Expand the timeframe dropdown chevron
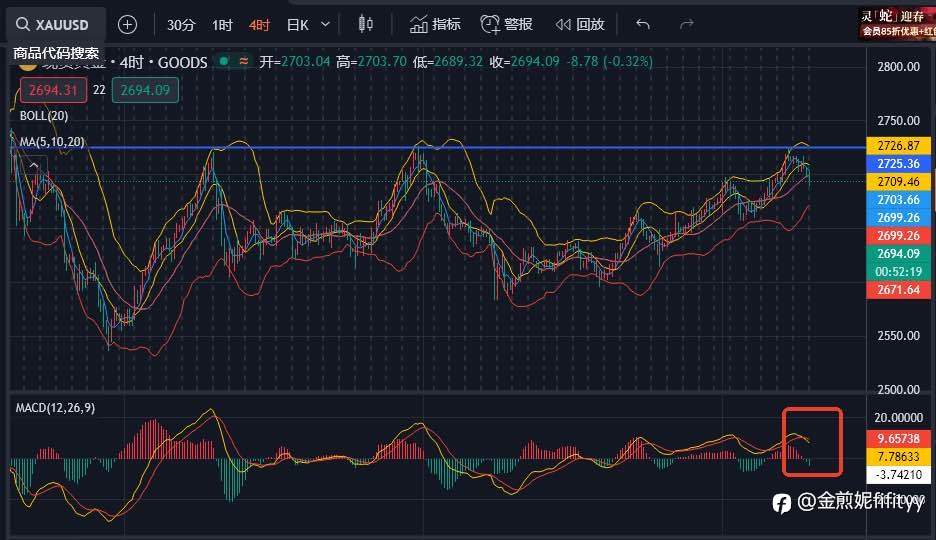Viewport: 936px width, 540px height. 325,24
